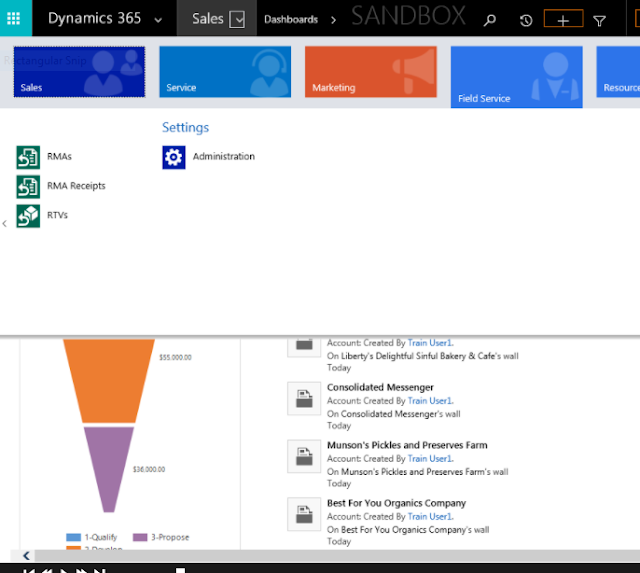Image resolution: width=640 pixels, height=573 pixels.
Task: Open the app launcher waffle icon
Action: (x=13, y=18)
